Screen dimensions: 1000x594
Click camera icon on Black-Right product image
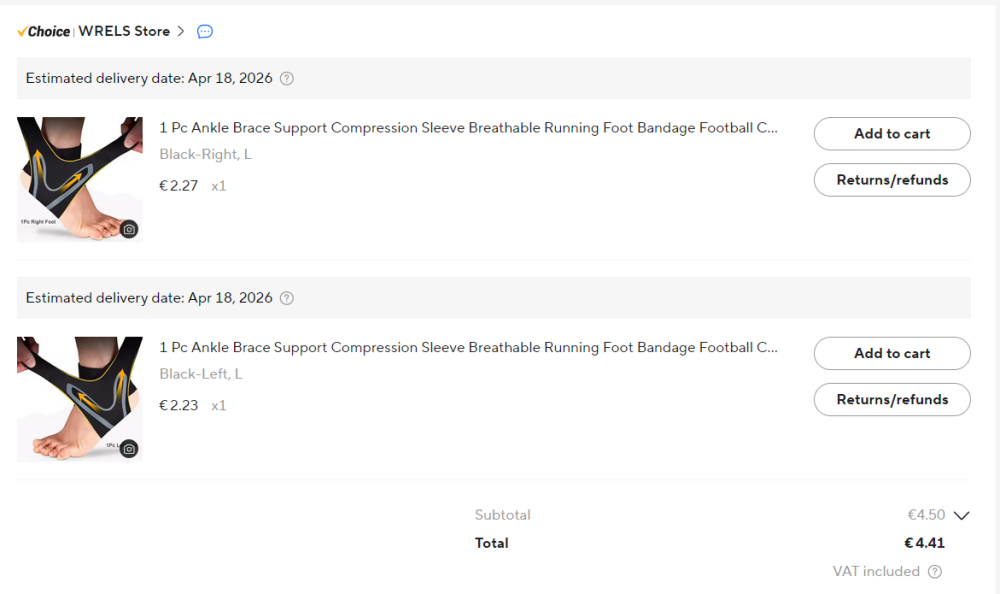129,229
